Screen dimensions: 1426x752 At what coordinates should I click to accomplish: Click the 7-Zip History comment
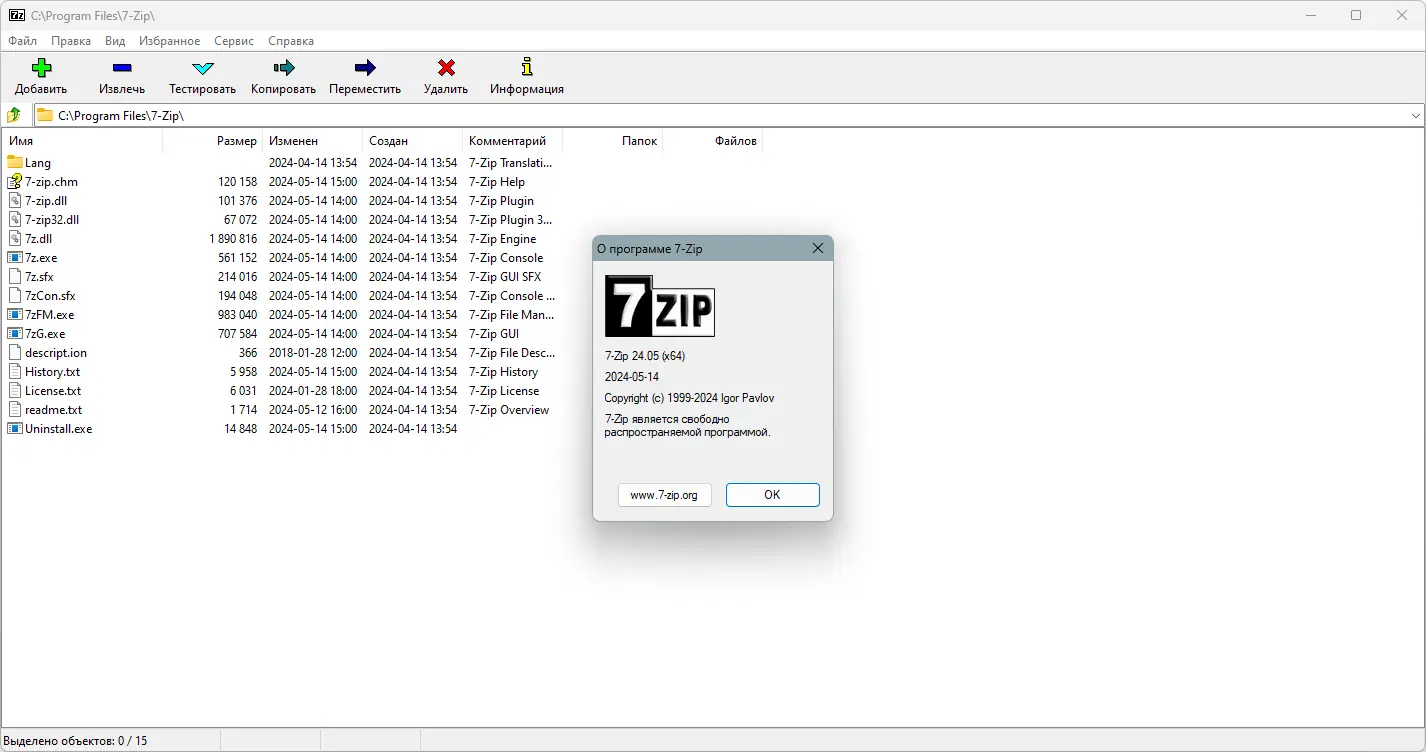click(504, 372)
